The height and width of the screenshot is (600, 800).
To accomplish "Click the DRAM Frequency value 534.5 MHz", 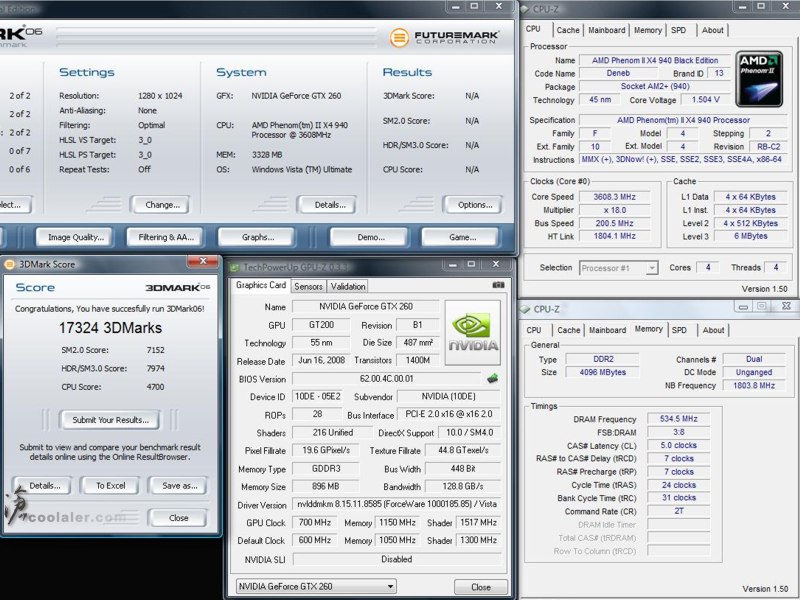I will click(x=678, y=419).
